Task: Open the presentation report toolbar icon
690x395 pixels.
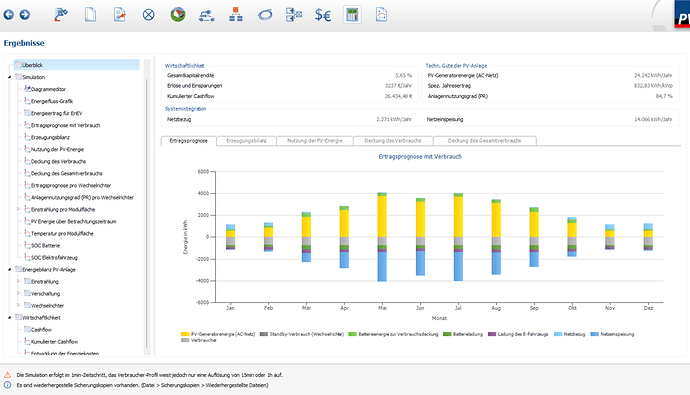Action: pyautogui.click(x=381, y=15)
